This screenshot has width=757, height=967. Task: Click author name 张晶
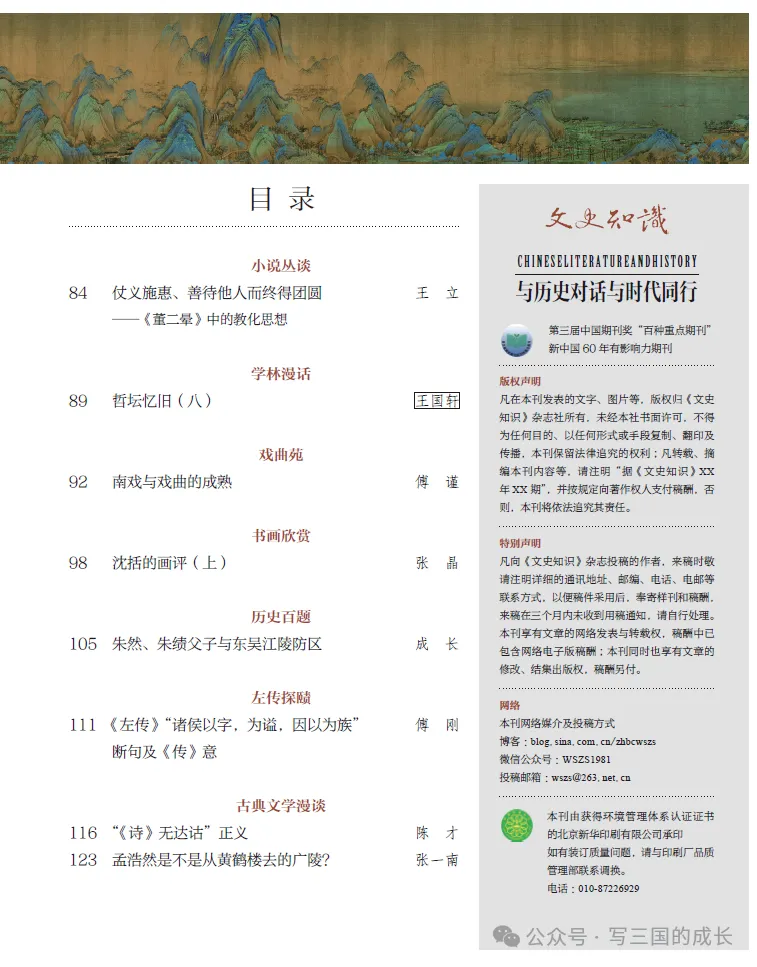point(437,562)
